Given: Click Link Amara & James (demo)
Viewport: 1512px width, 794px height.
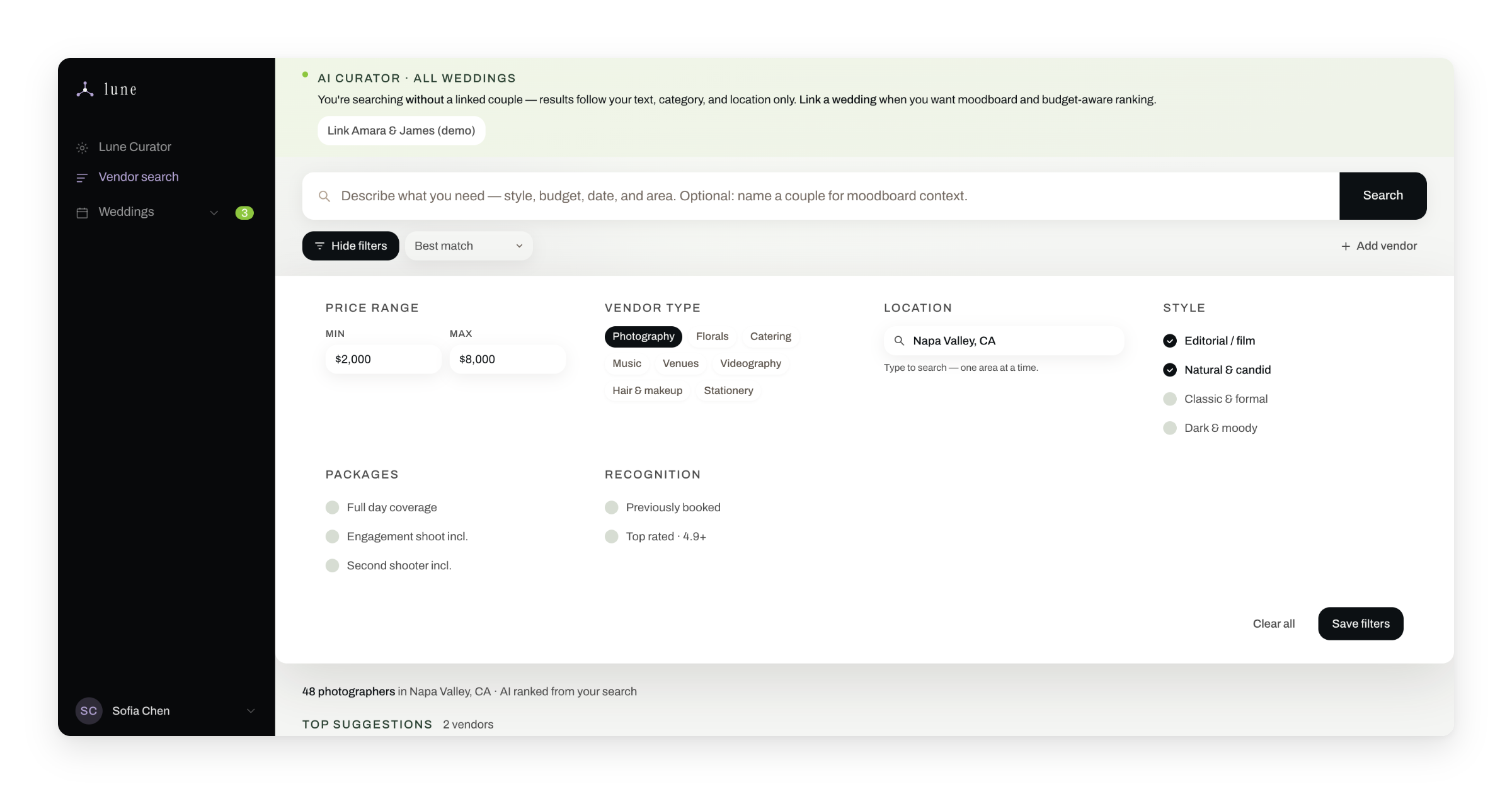Looking at the screenshot, I should 401,130.
